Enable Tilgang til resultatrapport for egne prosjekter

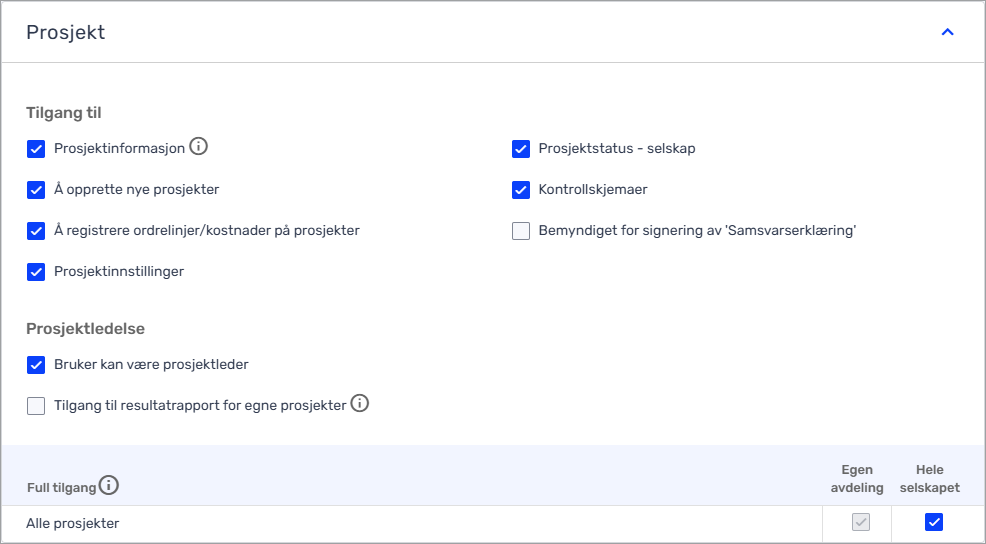(36, 406)
